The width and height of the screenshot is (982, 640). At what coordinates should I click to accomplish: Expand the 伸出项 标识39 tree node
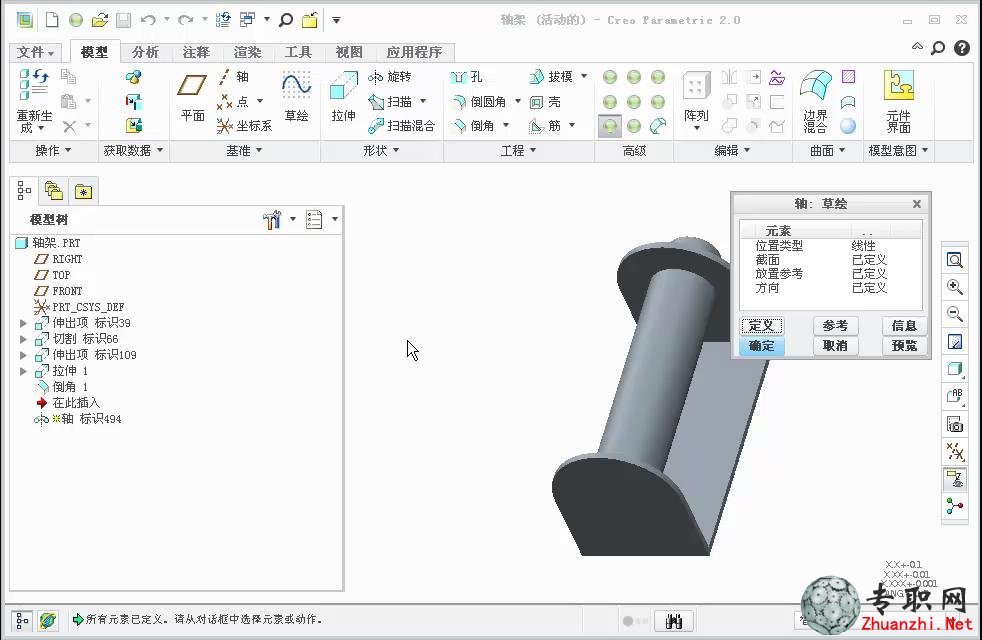click(x=23, y=323)
